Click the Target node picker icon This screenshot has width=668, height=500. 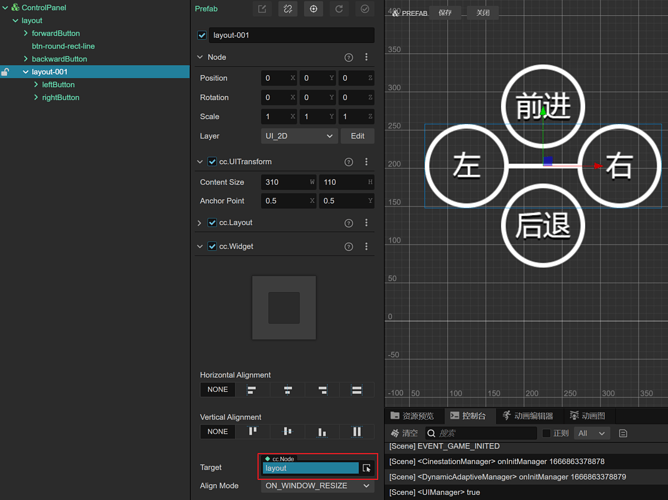click(x=366, y=468)
